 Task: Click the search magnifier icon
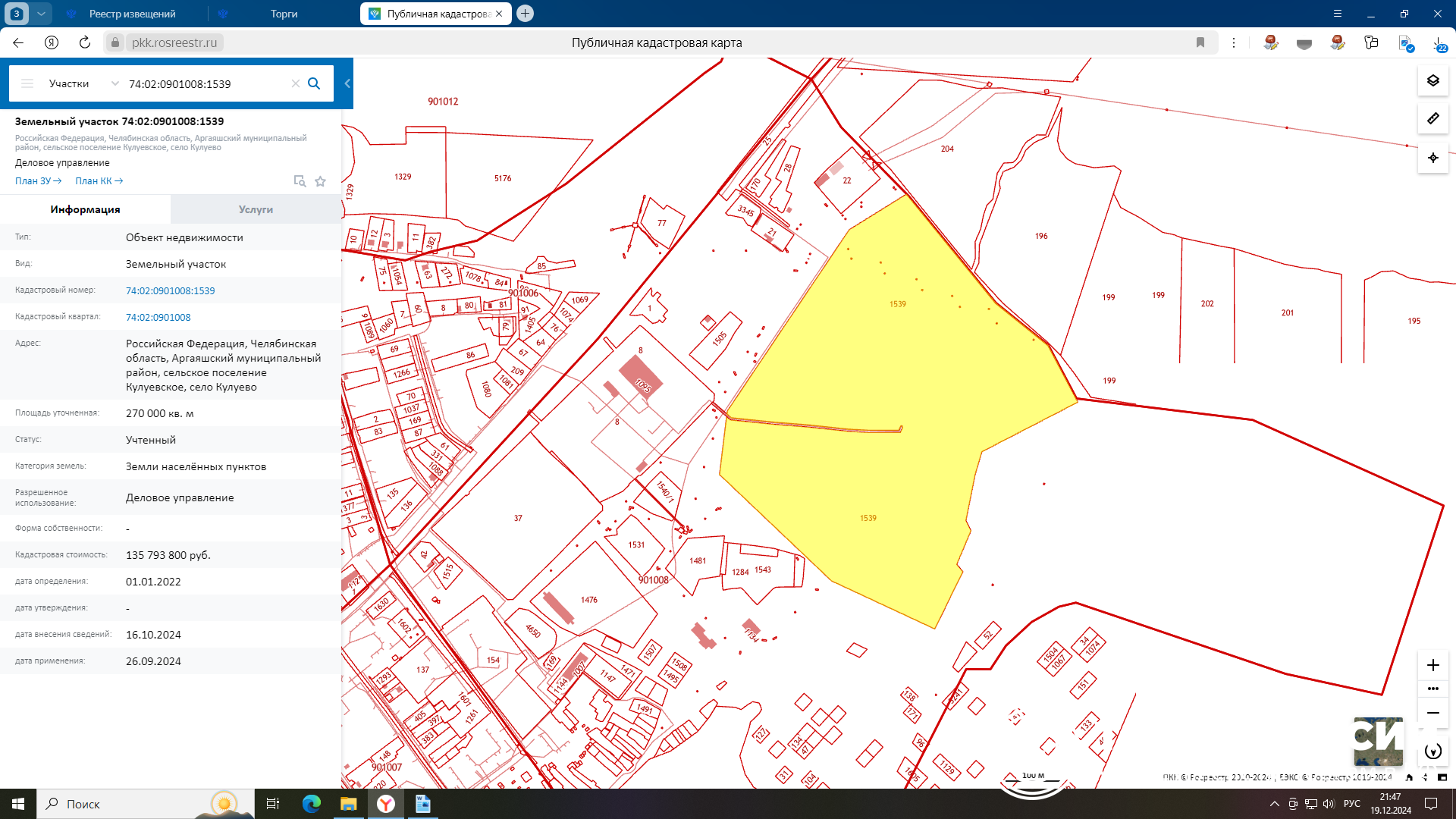314,83
